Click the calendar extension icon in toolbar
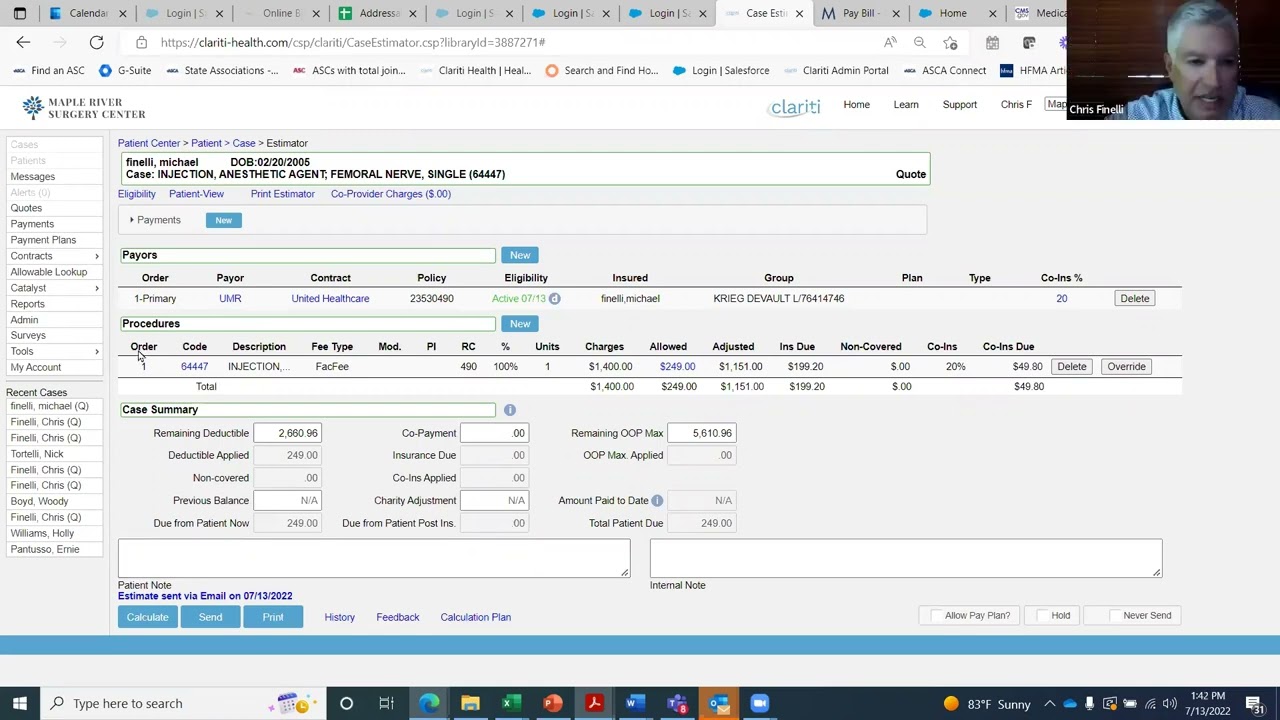Screen dimensions: 1280x720 pyautogui.click(x=992, y=42)
